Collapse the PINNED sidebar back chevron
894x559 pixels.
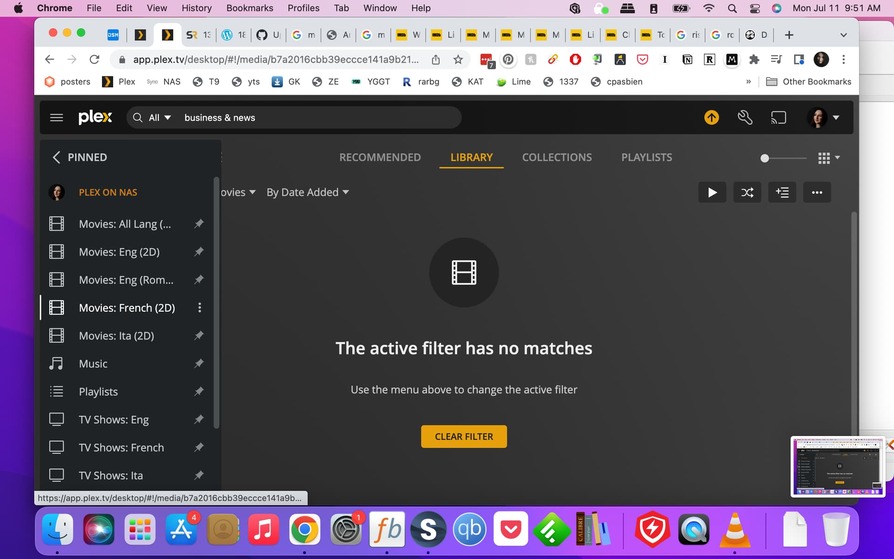(56, 157)
